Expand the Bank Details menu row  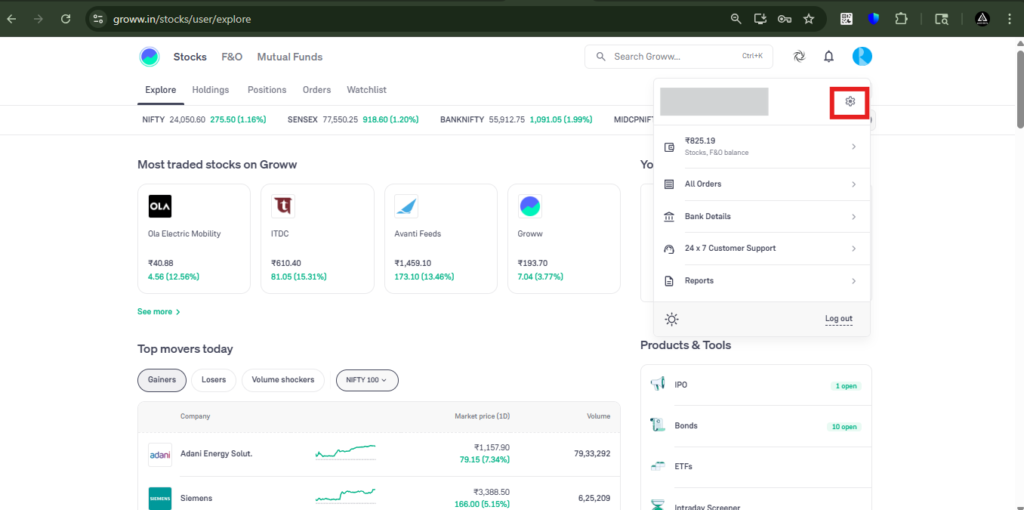coord(761,217)
